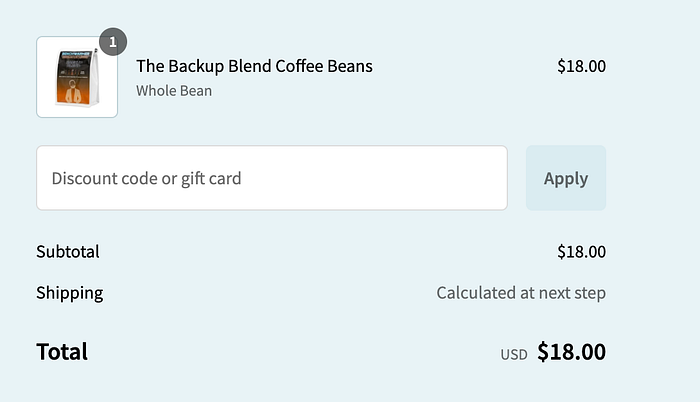The height and width of the screenshot is (402, 700).
Task: Click the Subtotal label
Action: pyautogui.click(x=68, y=251)
